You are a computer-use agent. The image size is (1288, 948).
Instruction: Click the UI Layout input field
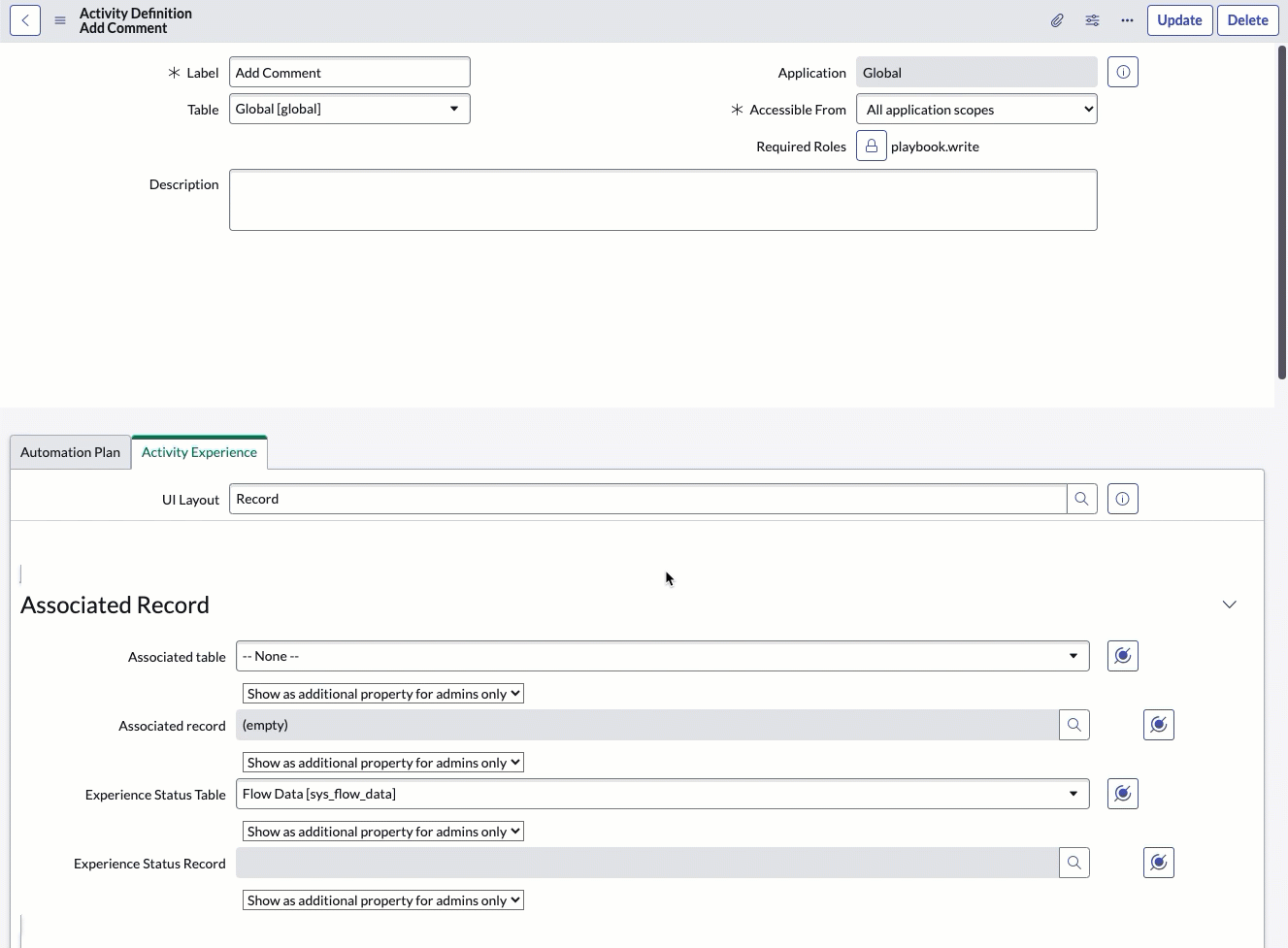pyautogui.click(x=647, y=499)
